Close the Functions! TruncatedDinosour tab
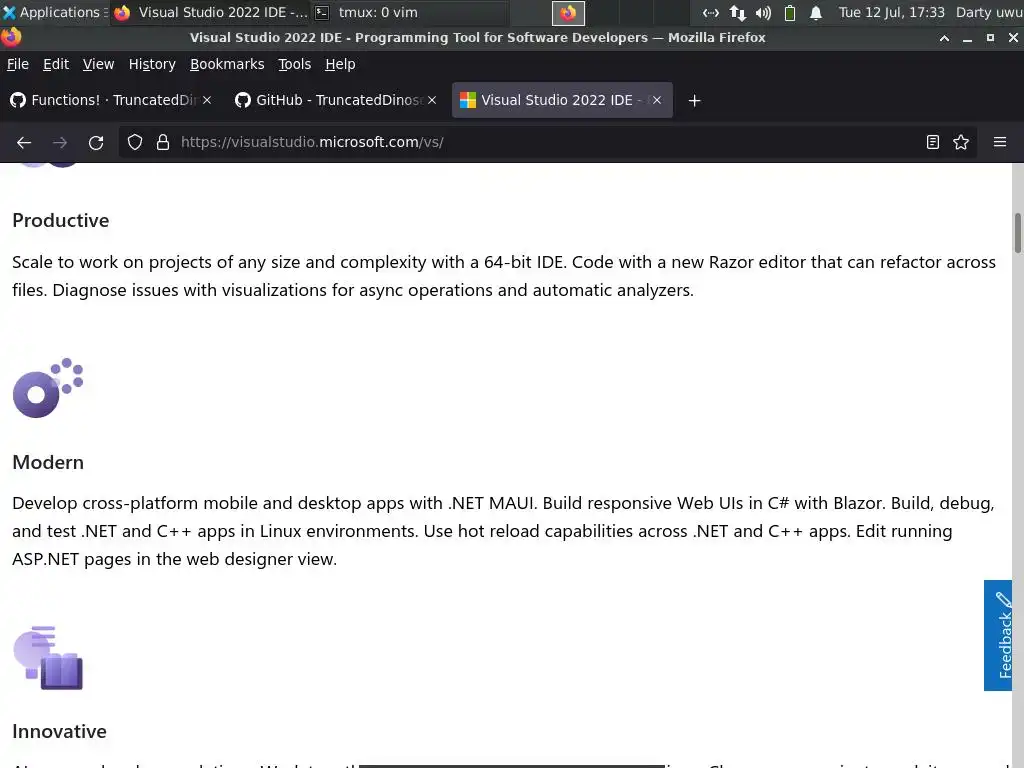 pyautogui.click(x=206, y=100)
